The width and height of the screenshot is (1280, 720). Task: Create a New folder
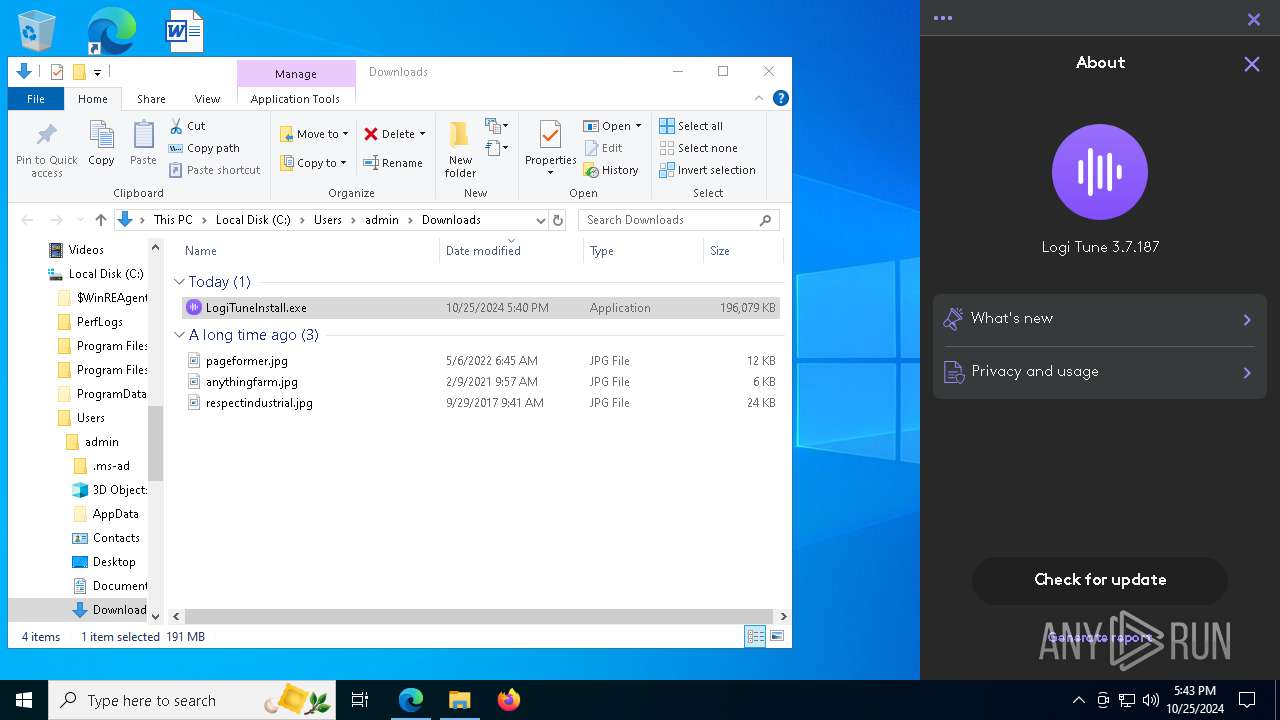click(460, 149)
